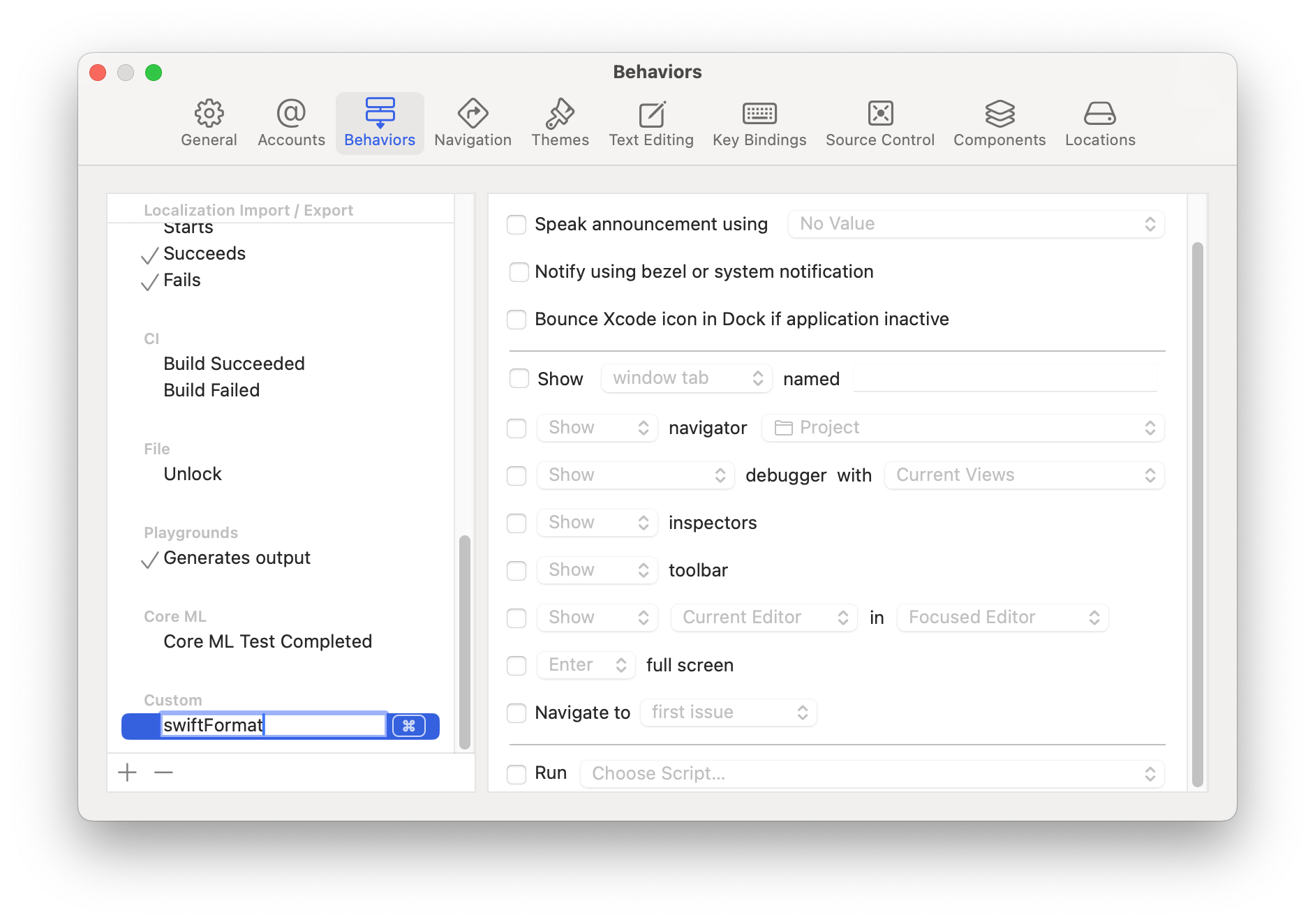Open the Show dropdown next to toolbar
Screen dimensions: 1315x924
click(597, 570)
